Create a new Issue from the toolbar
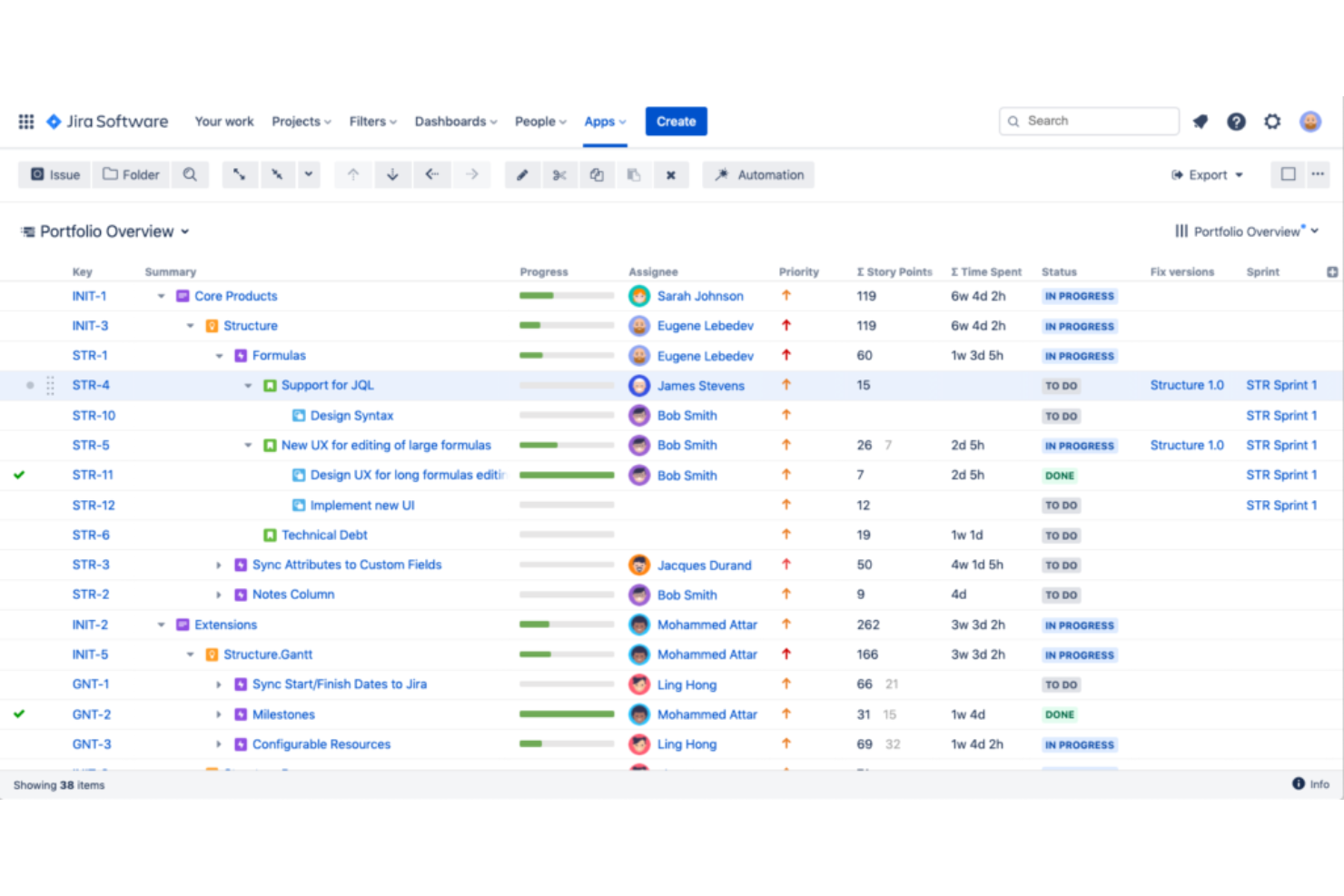1344x896 pixels. coord(54,174)
